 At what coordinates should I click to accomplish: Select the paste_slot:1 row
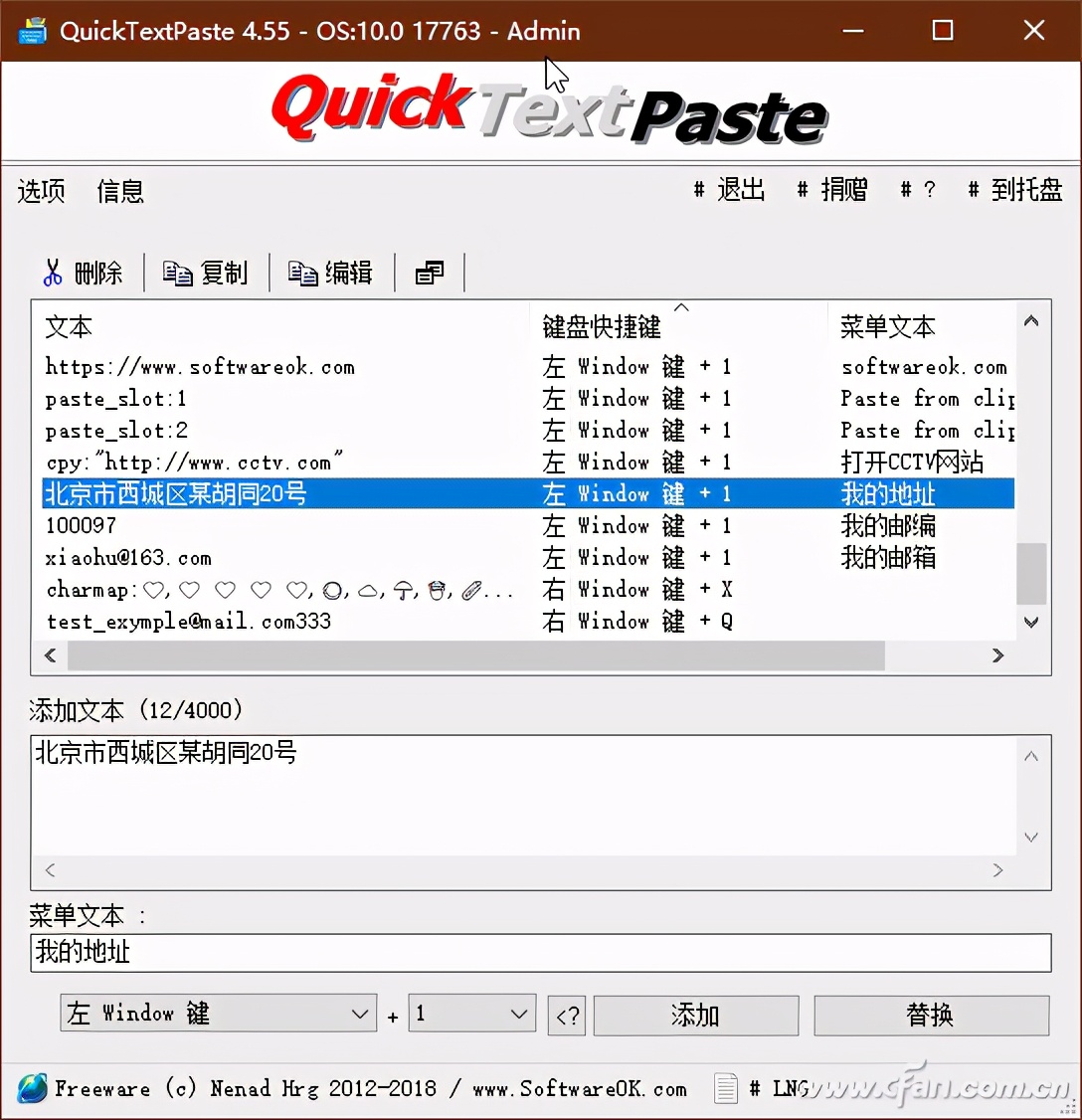[528, 399]
